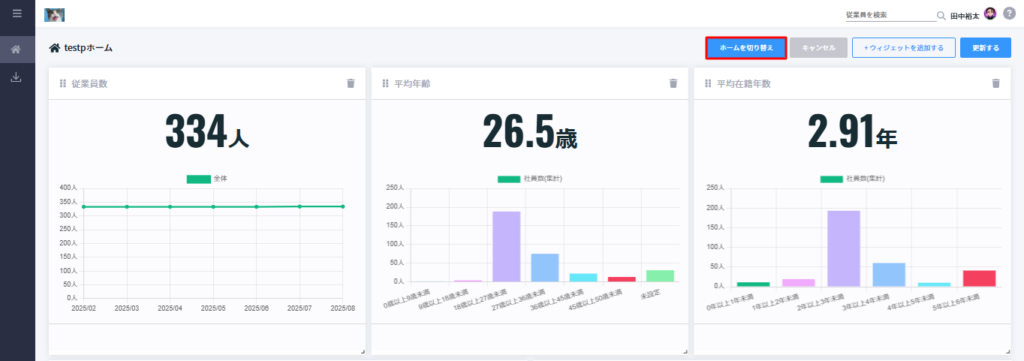Image resolution: width=1024 pixels, height=361 pixels.
Task: Open the download icon in the sidebar
Action: click(17, 77)
